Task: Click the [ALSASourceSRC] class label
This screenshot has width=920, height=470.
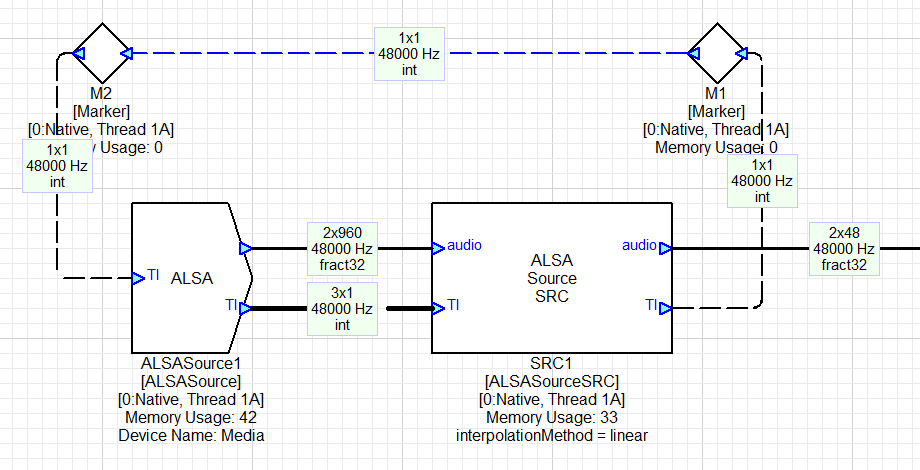Action: click(552, 381)
